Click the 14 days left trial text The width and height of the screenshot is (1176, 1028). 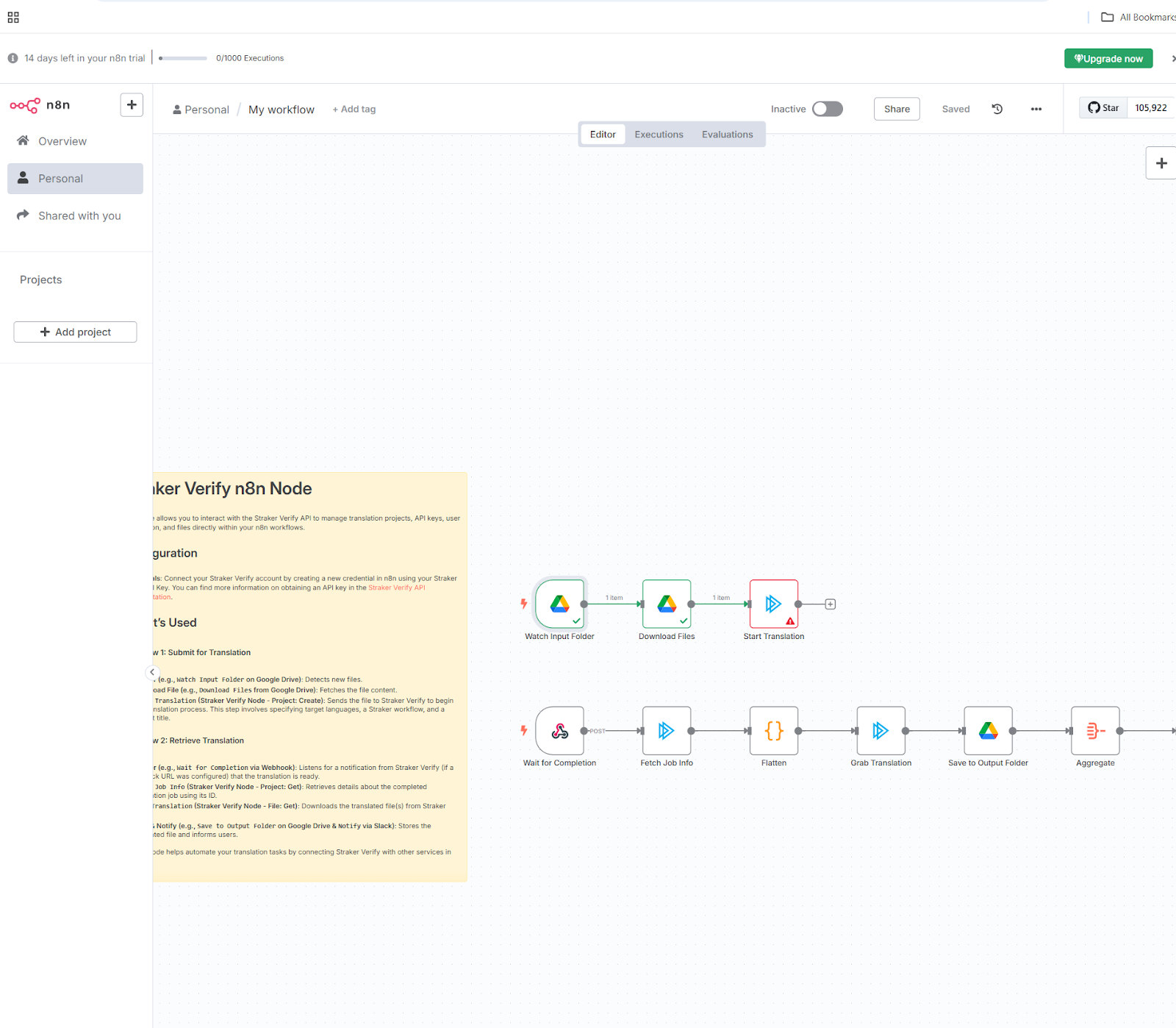click(x=85, y=58)
